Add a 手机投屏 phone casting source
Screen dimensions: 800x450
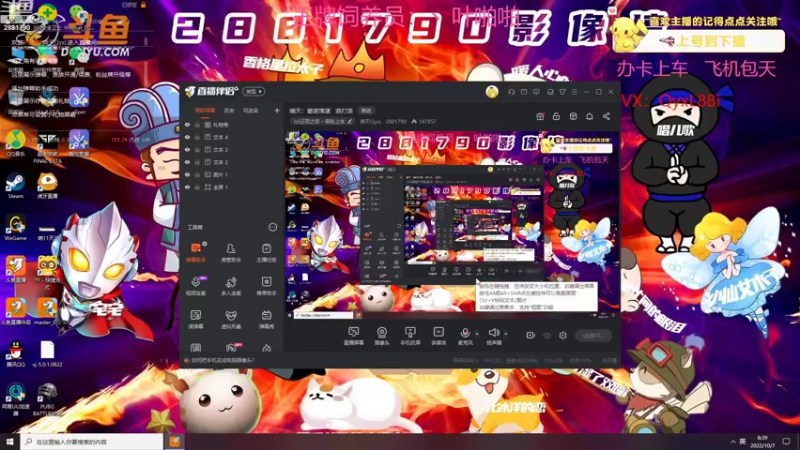(x=410, y=336)
